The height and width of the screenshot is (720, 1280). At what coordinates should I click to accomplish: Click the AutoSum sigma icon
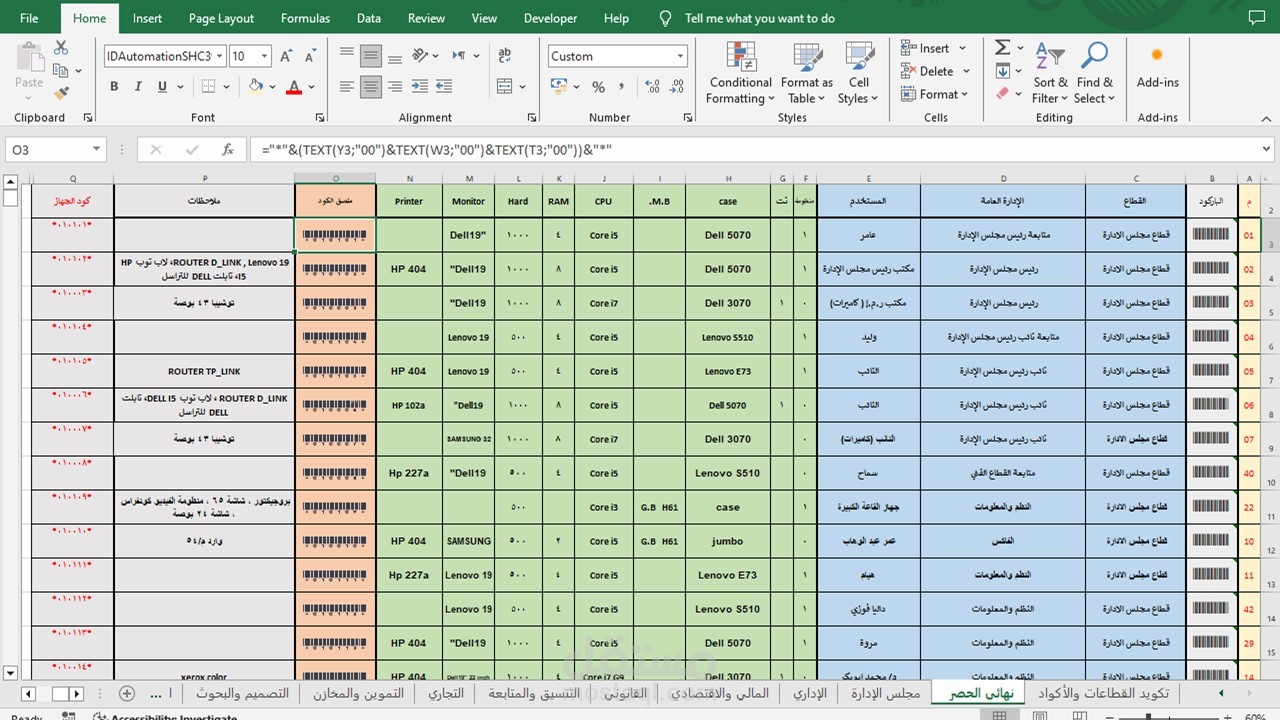coord(1002,47)
